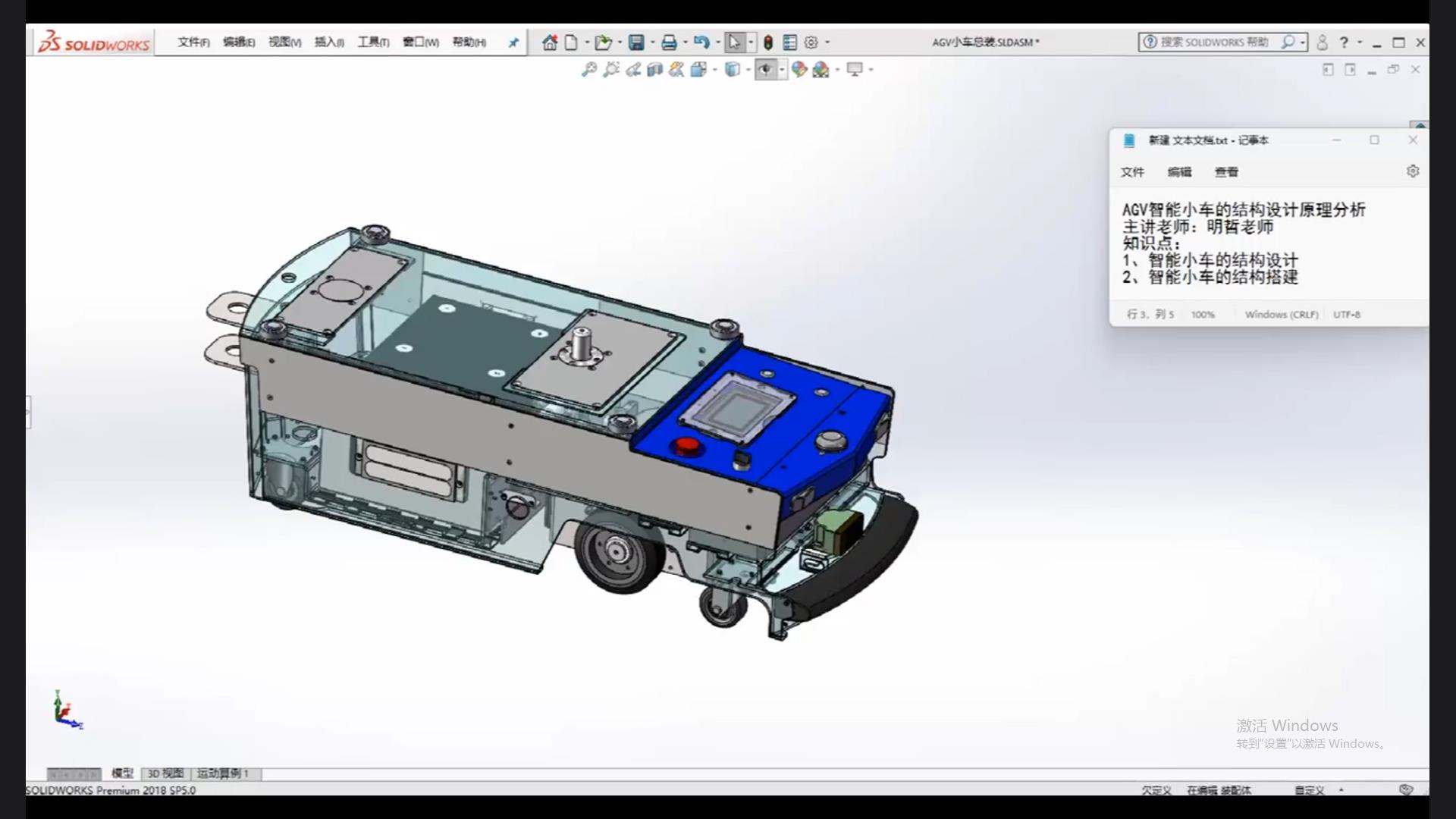The height and width of the screenshot is (819, 1456).
Task: Click search magnifier in help box
Action: [x=1288, y=42]
